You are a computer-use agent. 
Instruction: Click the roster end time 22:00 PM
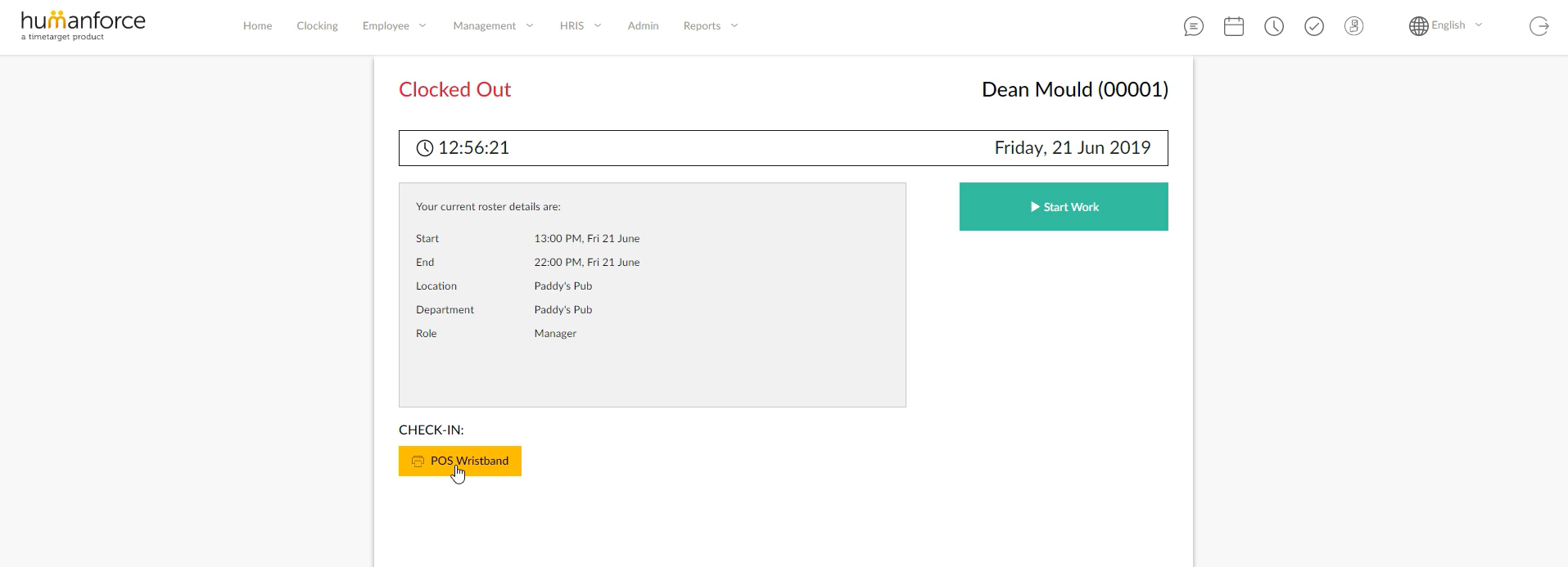587,263
